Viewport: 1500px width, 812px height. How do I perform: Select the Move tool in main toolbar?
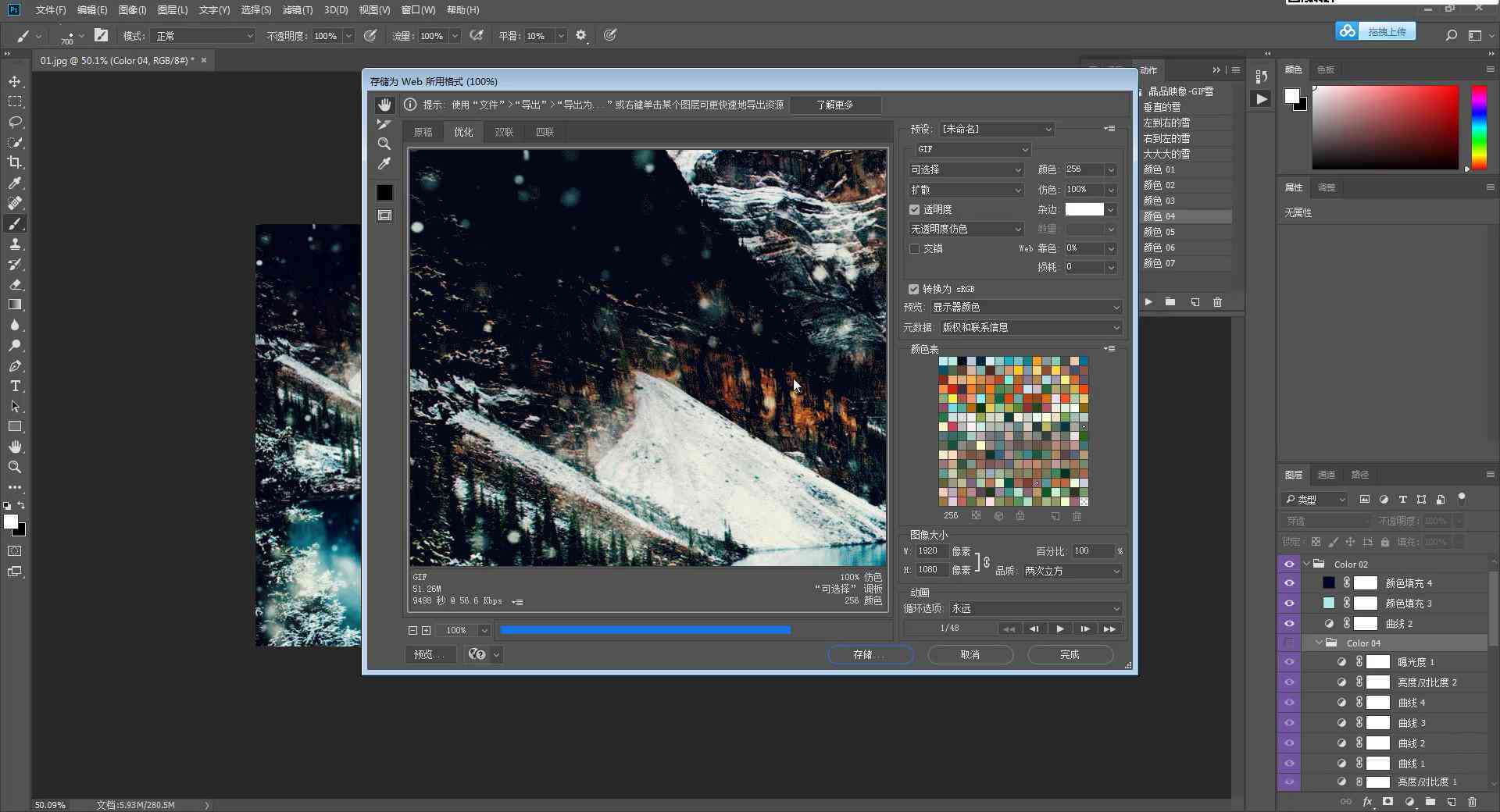pos(15,81)
